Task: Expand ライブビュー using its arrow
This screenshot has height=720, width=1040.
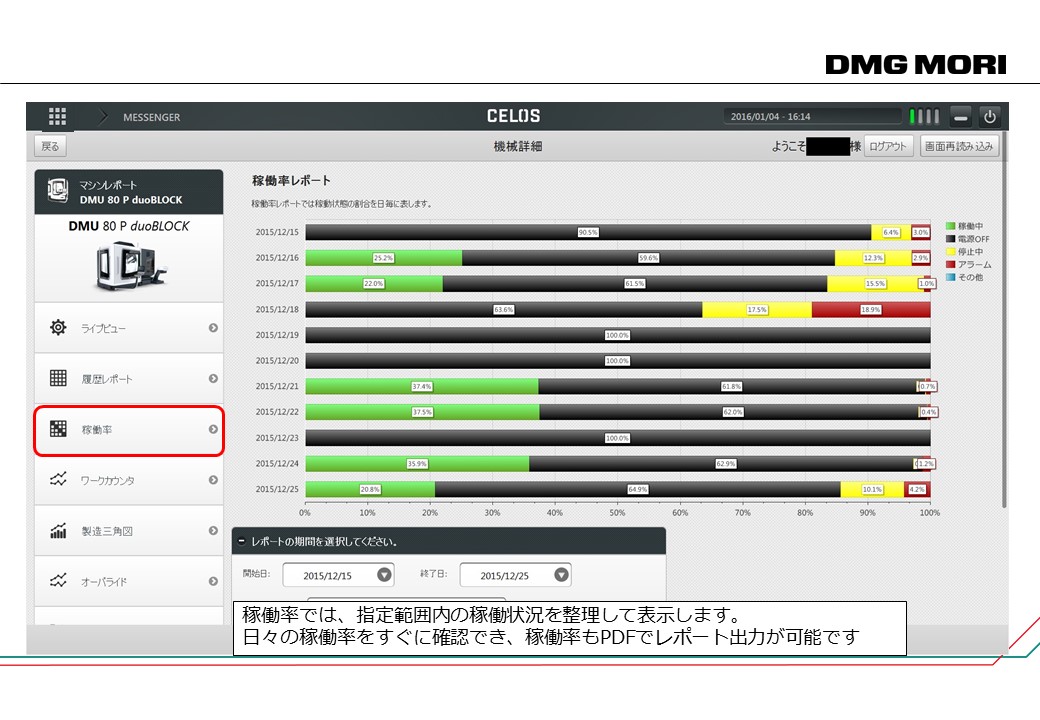Action: point(213,328)
